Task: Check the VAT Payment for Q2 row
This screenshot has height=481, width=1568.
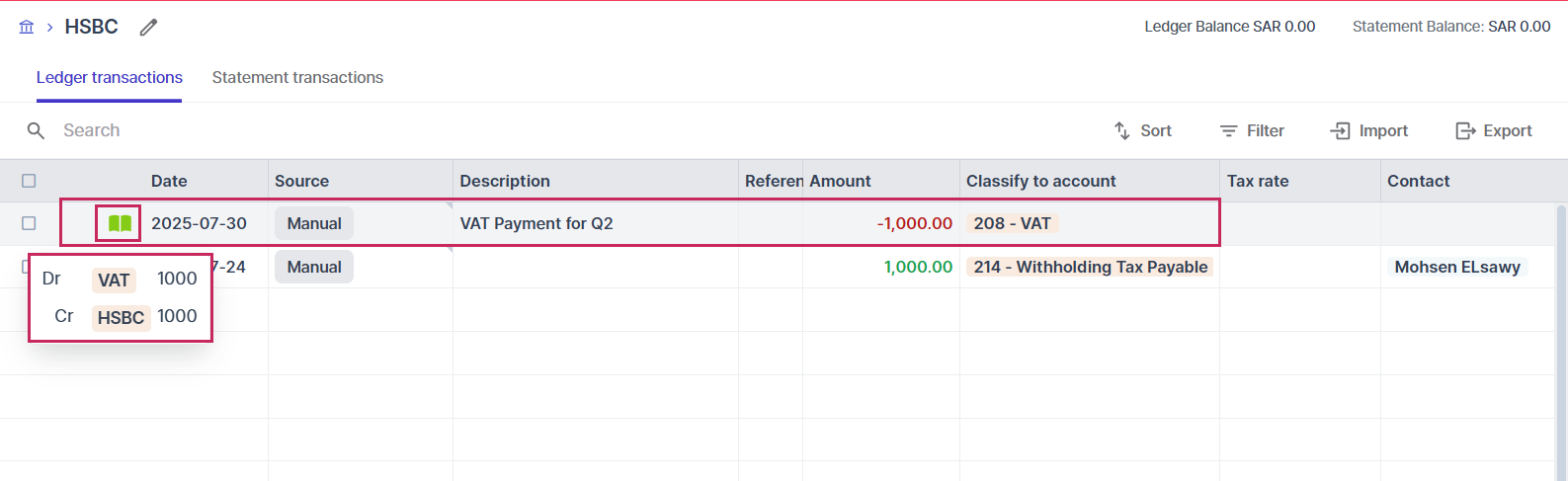Action: point(29,223)
